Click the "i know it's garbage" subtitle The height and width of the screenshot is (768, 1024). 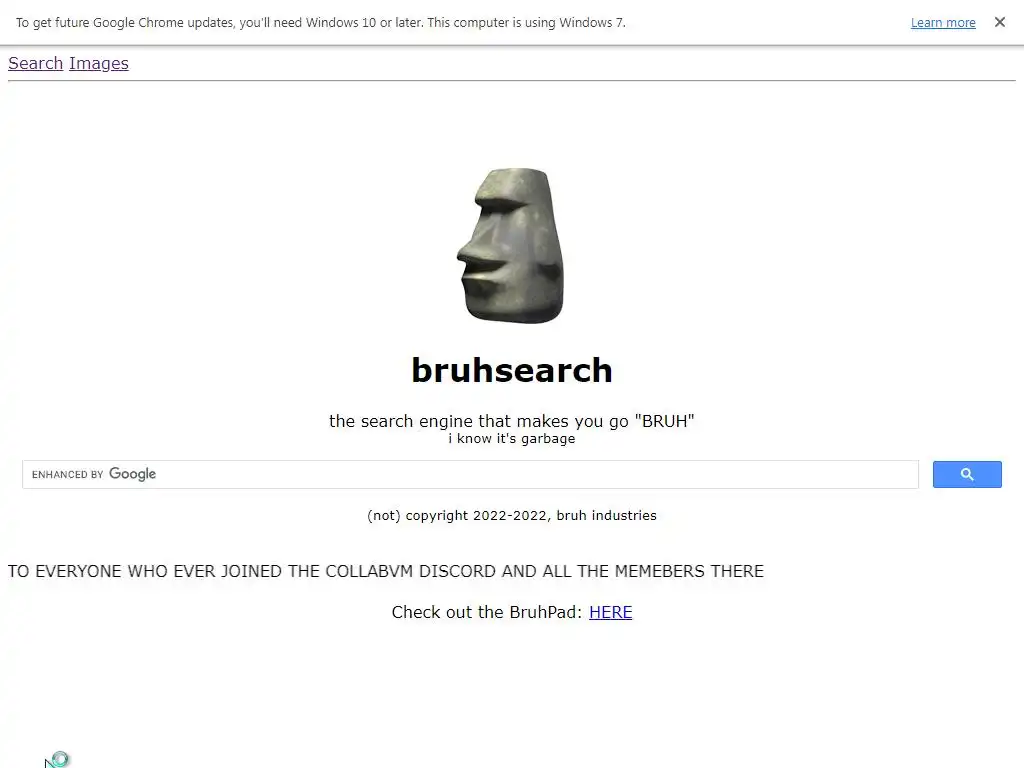tap(511, 439)
